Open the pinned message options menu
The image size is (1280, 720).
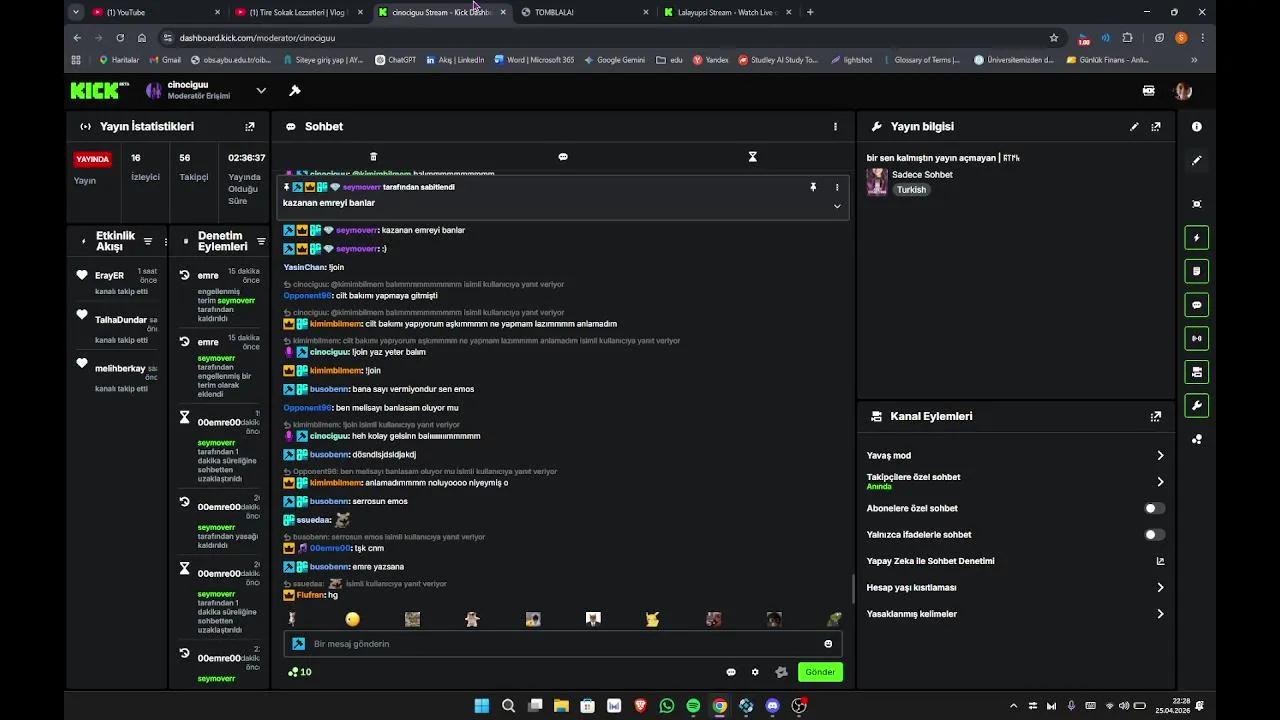[837, 187]
